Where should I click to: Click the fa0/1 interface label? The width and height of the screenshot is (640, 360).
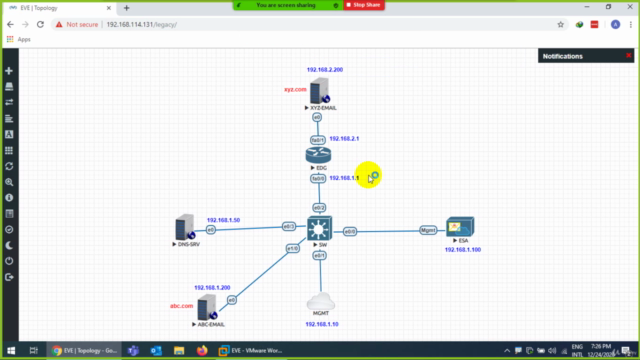click(x=318, y=140)
